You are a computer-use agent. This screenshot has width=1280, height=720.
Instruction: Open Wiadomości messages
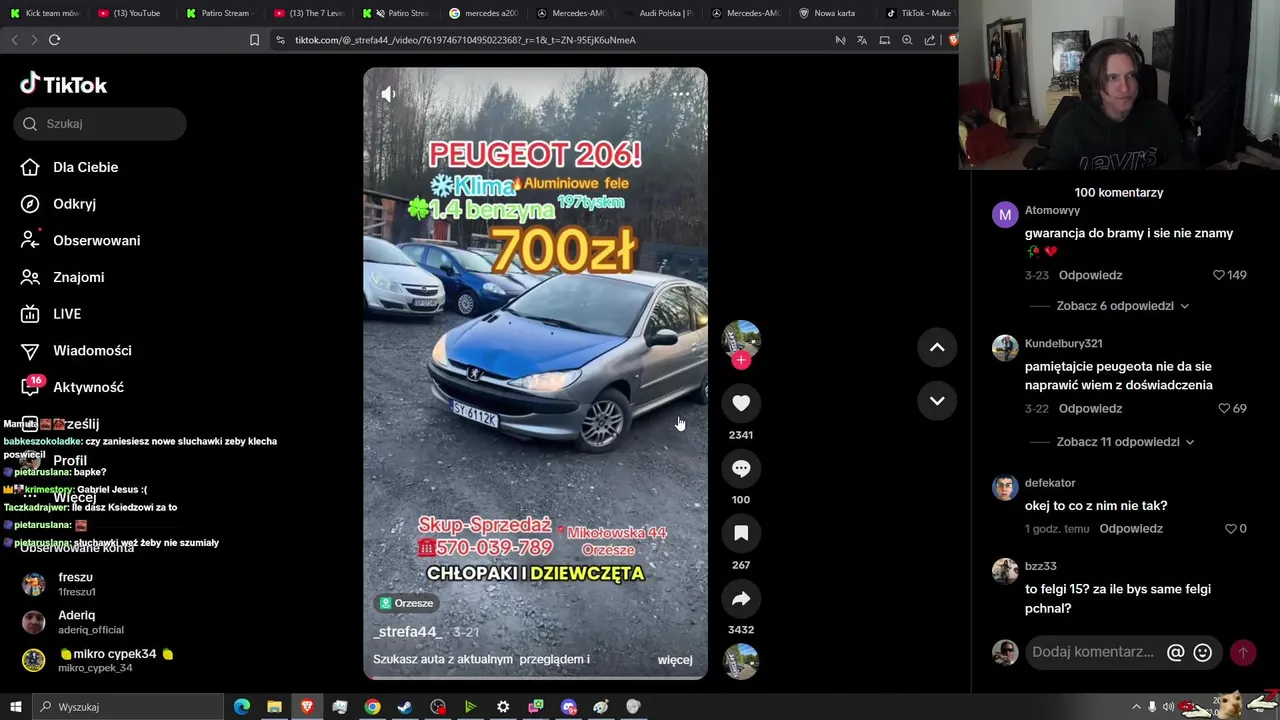76,351
